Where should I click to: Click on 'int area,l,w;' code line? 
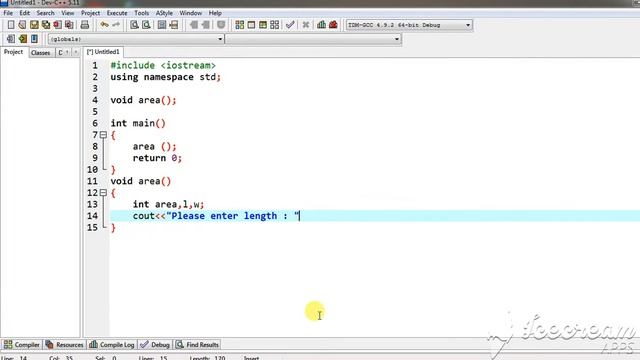168,204
